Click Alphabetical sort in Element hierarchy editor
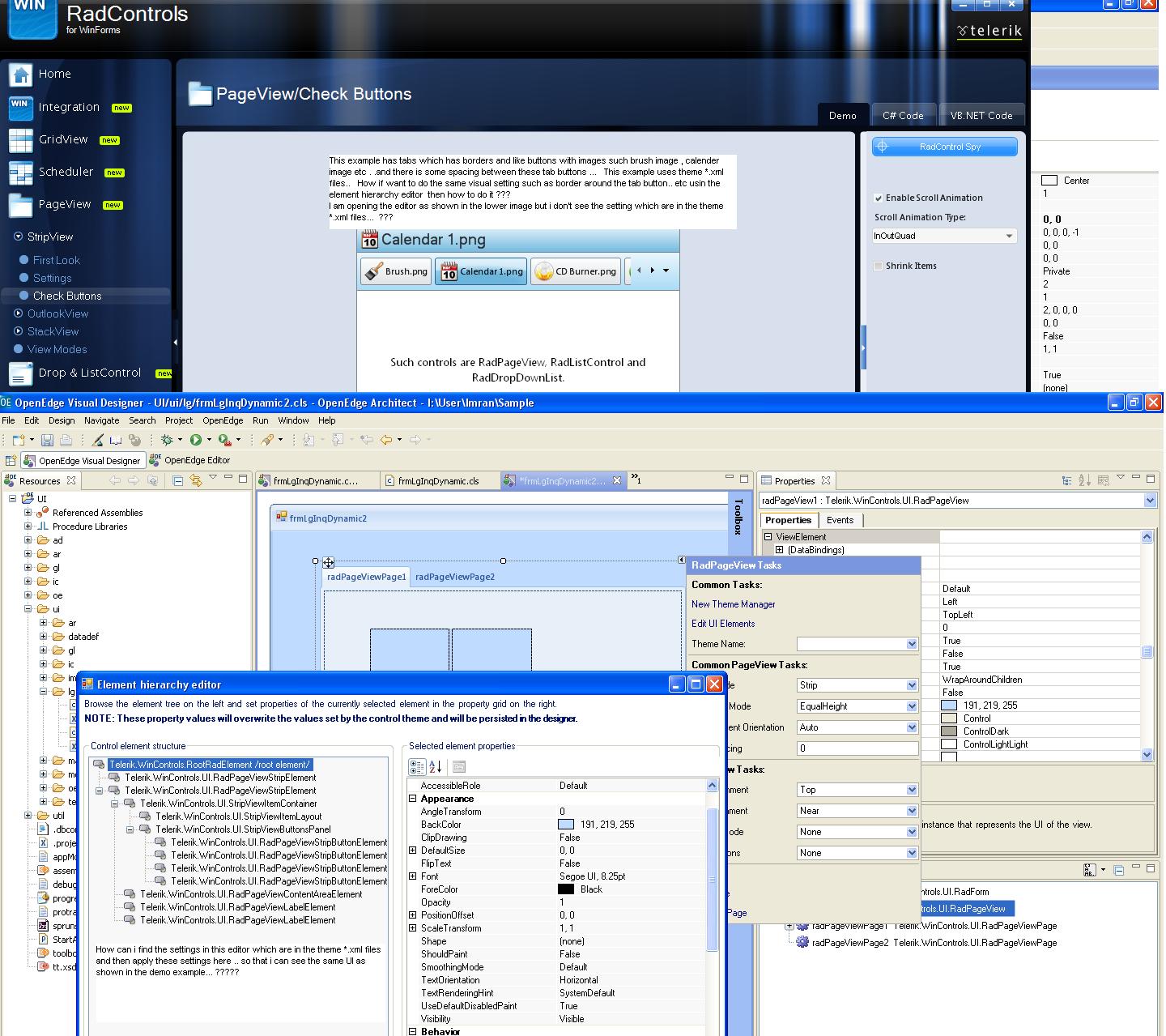1166x1036 pixels. coord(435,767)
